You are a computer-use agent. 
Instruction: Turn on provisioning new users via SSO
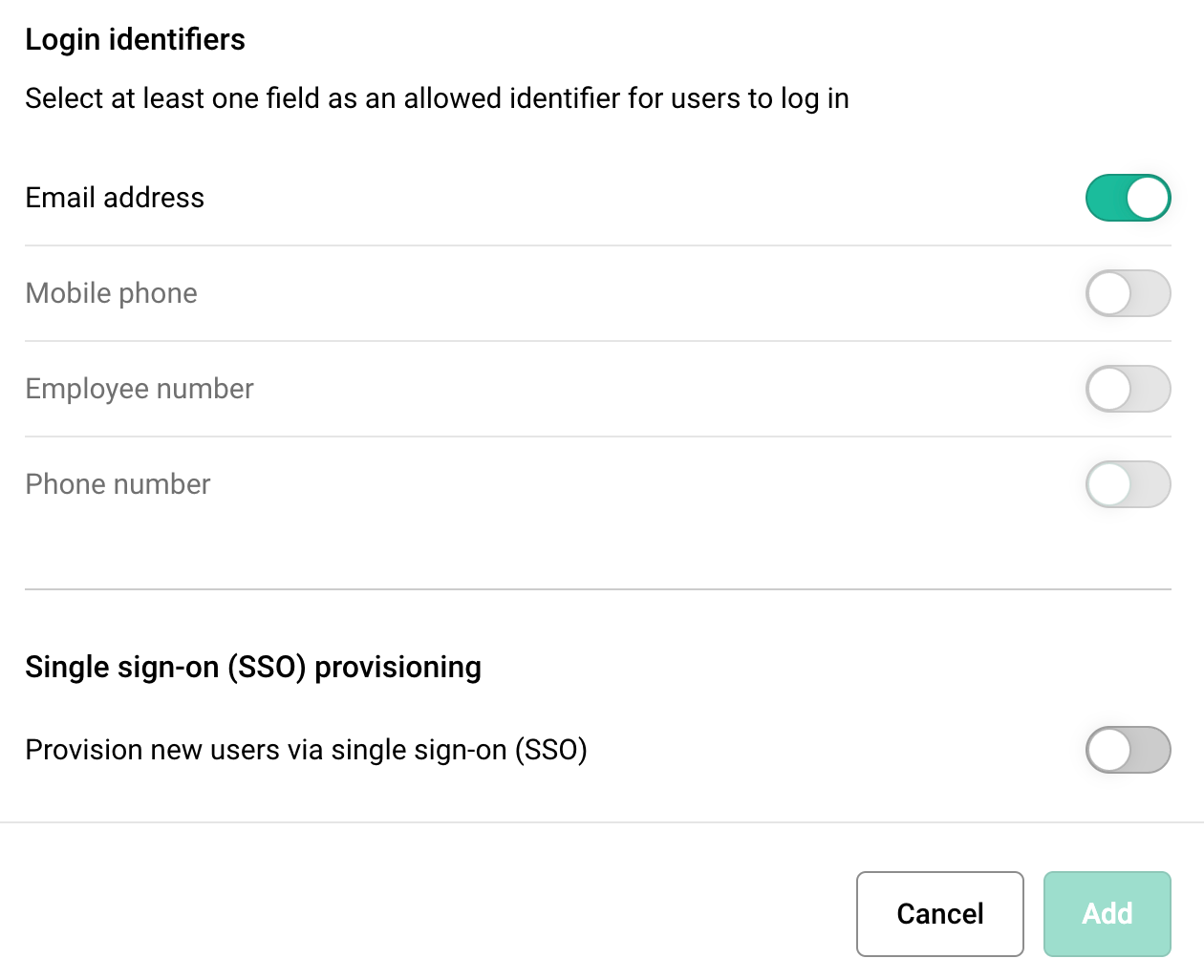coord(1129,750)
